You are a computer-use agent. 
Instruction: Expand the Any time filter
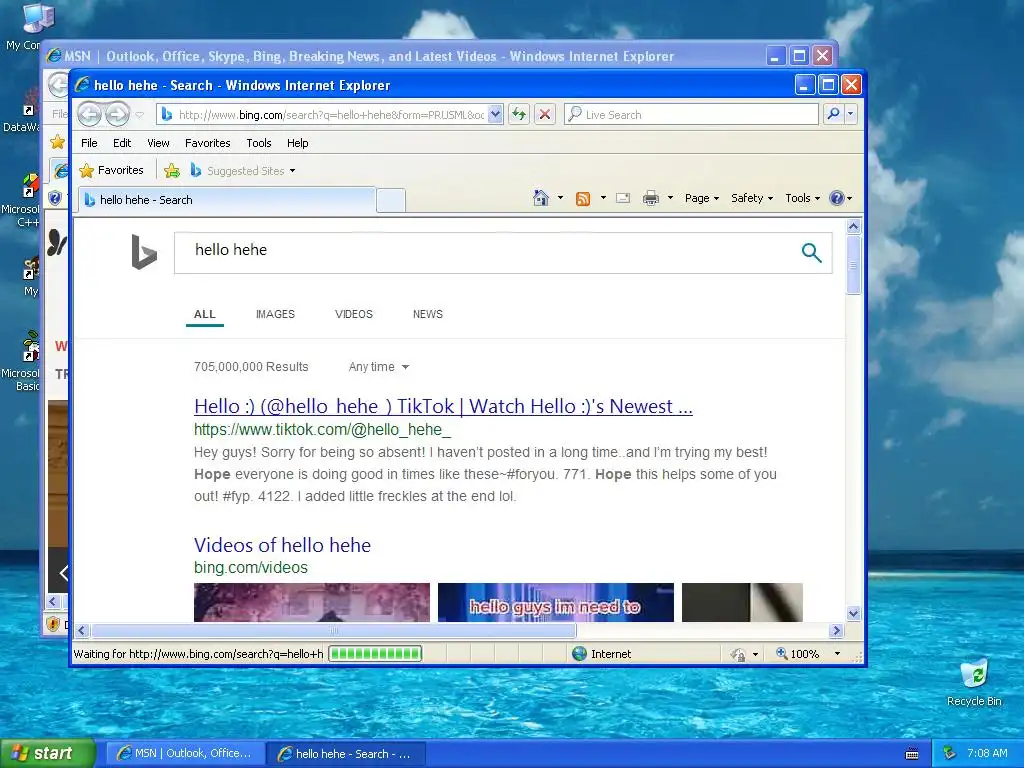(379, 367)
